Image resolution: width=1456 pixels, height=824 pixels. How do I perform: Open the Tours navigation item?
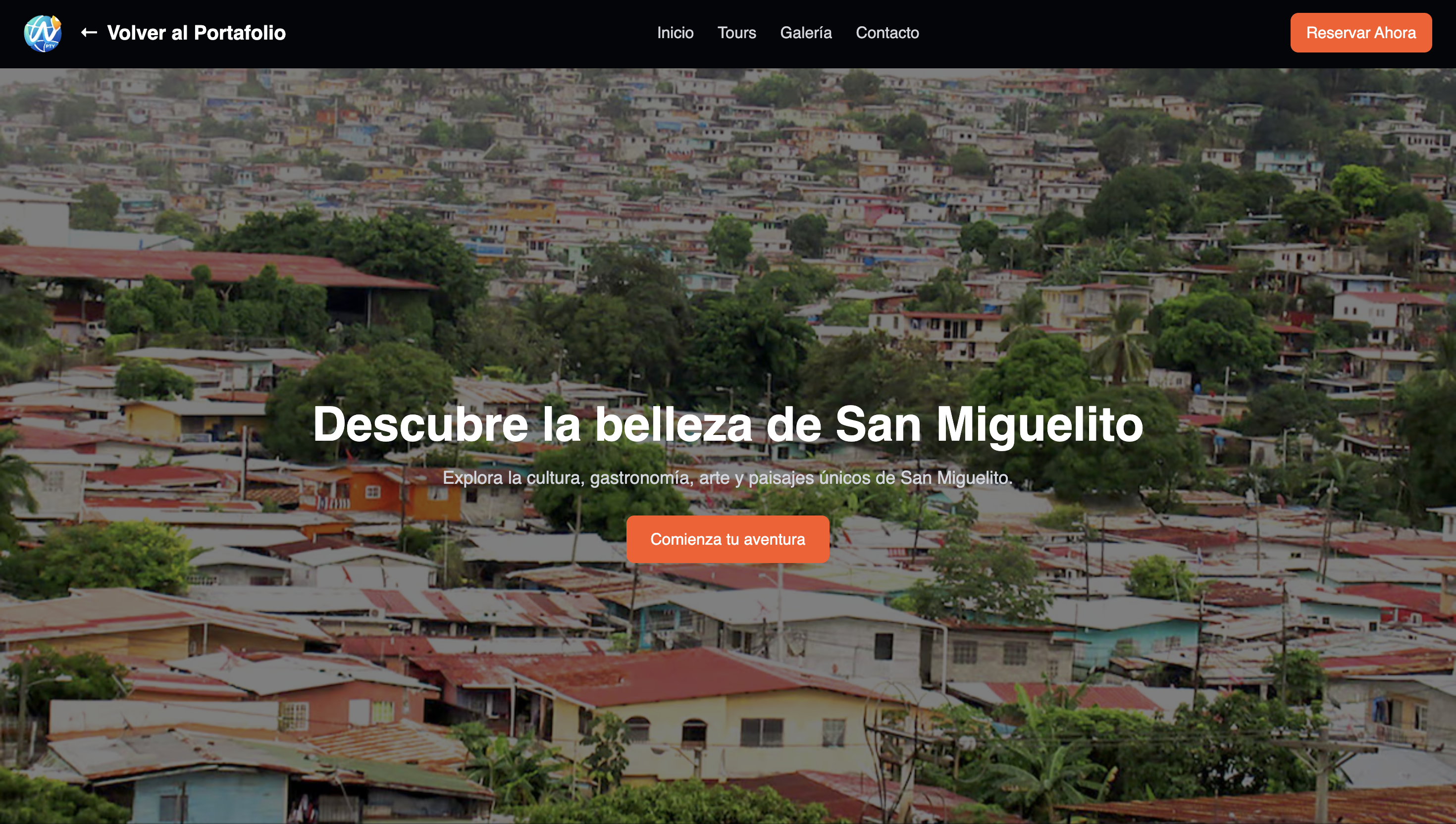(x=737, y=33)
